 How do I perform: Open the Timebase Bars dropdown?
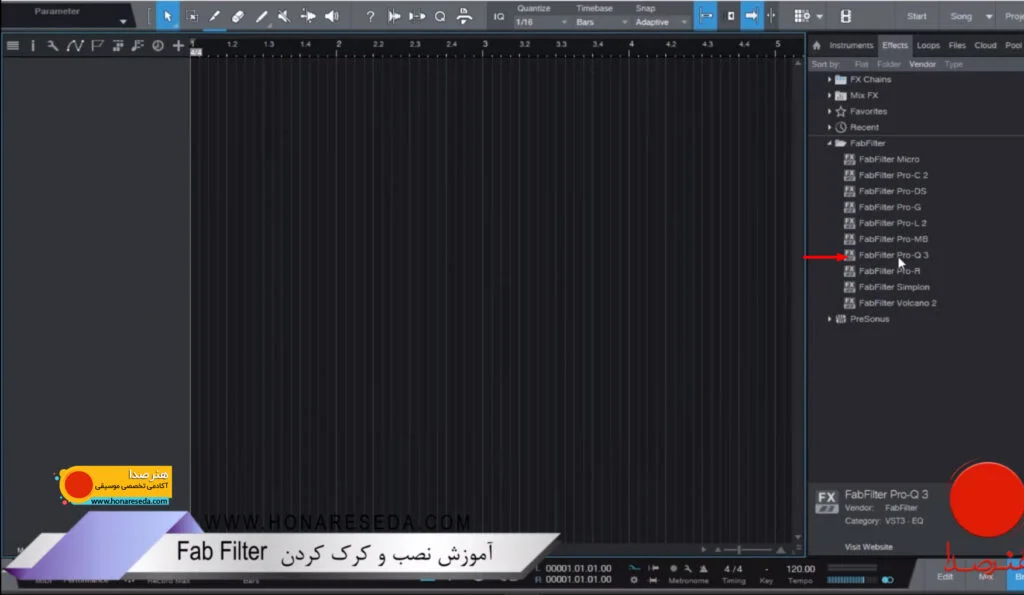tap(601, 22)
